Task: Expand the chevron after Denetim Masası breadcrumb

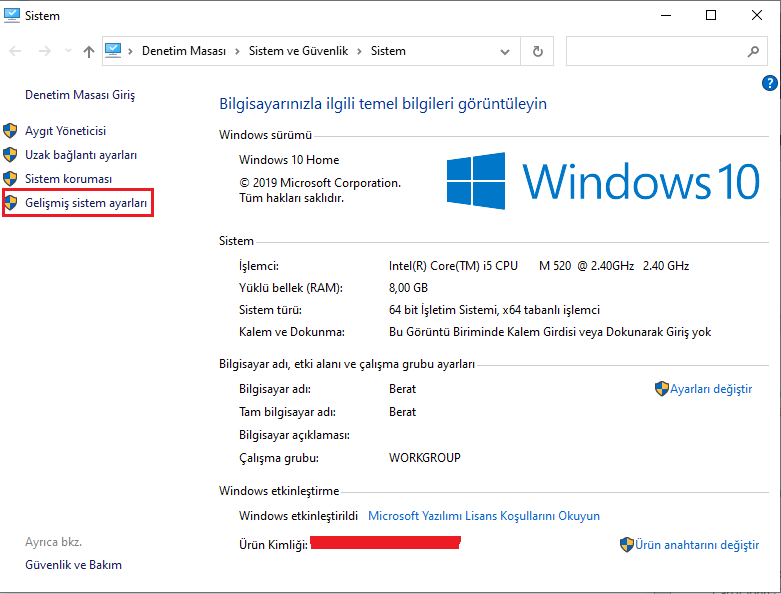Action: tap(237, 51)
